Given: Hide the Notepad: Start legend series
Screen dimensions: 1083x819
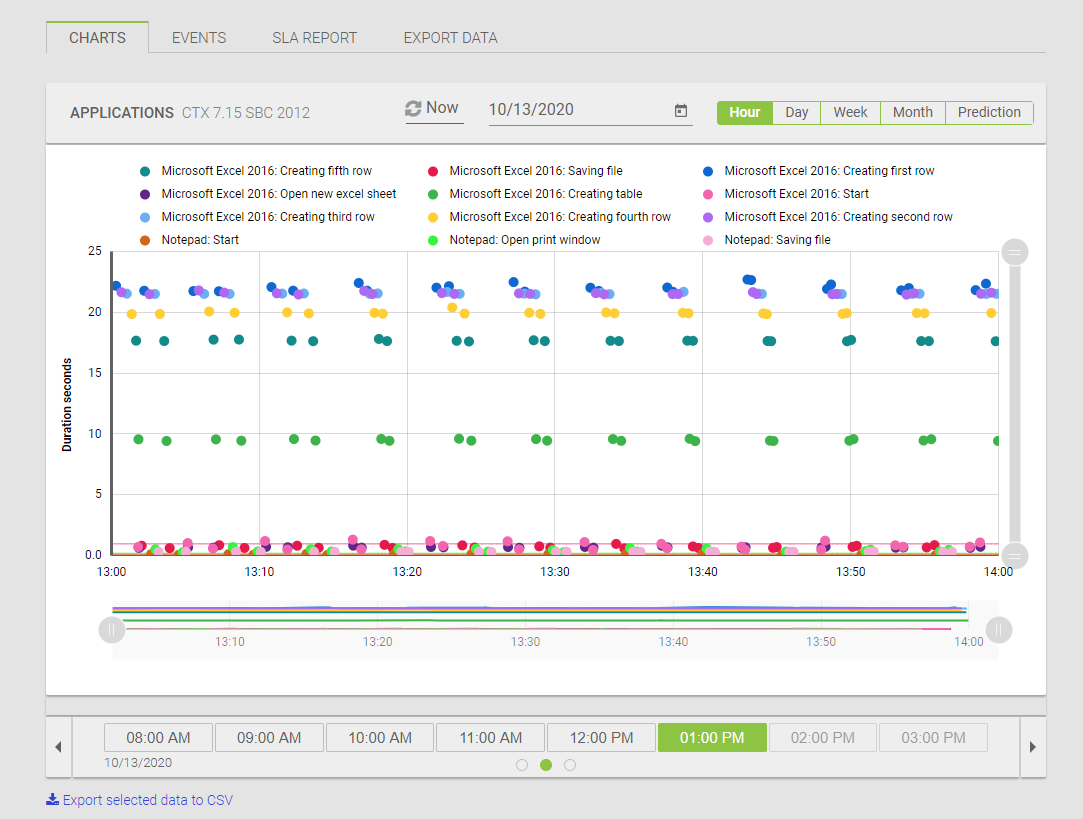Looking at the screenshot, I should [199, 240].
